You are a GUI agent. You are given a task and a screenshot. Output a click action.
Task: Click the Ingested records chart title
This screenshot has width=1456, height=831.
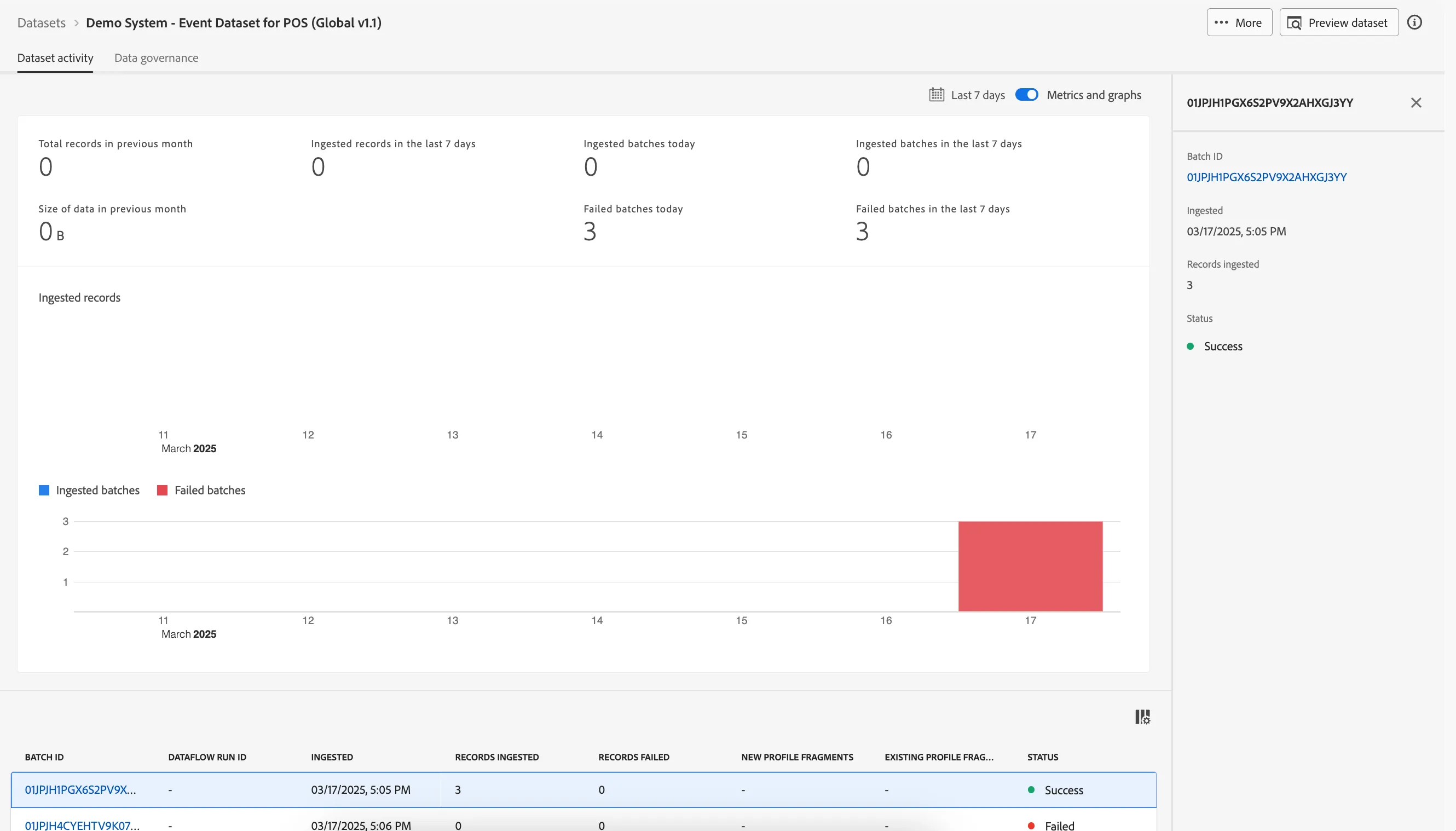79,297
